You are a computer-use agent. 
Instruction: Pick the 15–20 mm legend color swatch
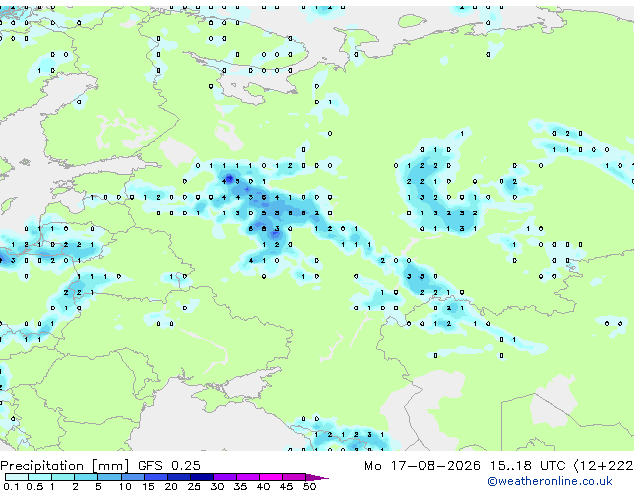[155, 477]
